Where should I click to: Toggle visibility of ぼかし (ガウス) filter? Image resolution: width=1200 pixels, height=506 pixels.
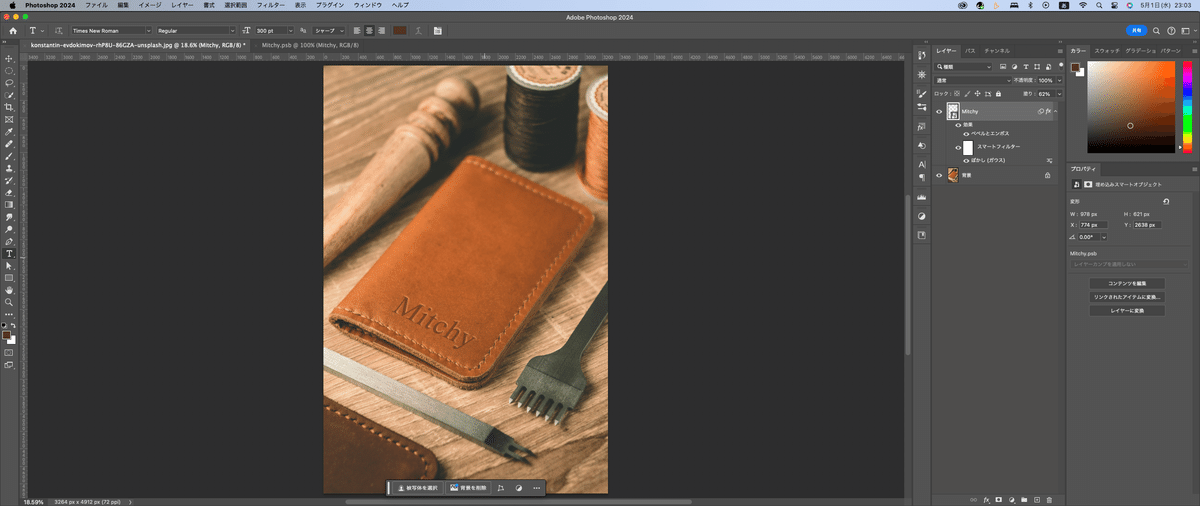point(966,160)
